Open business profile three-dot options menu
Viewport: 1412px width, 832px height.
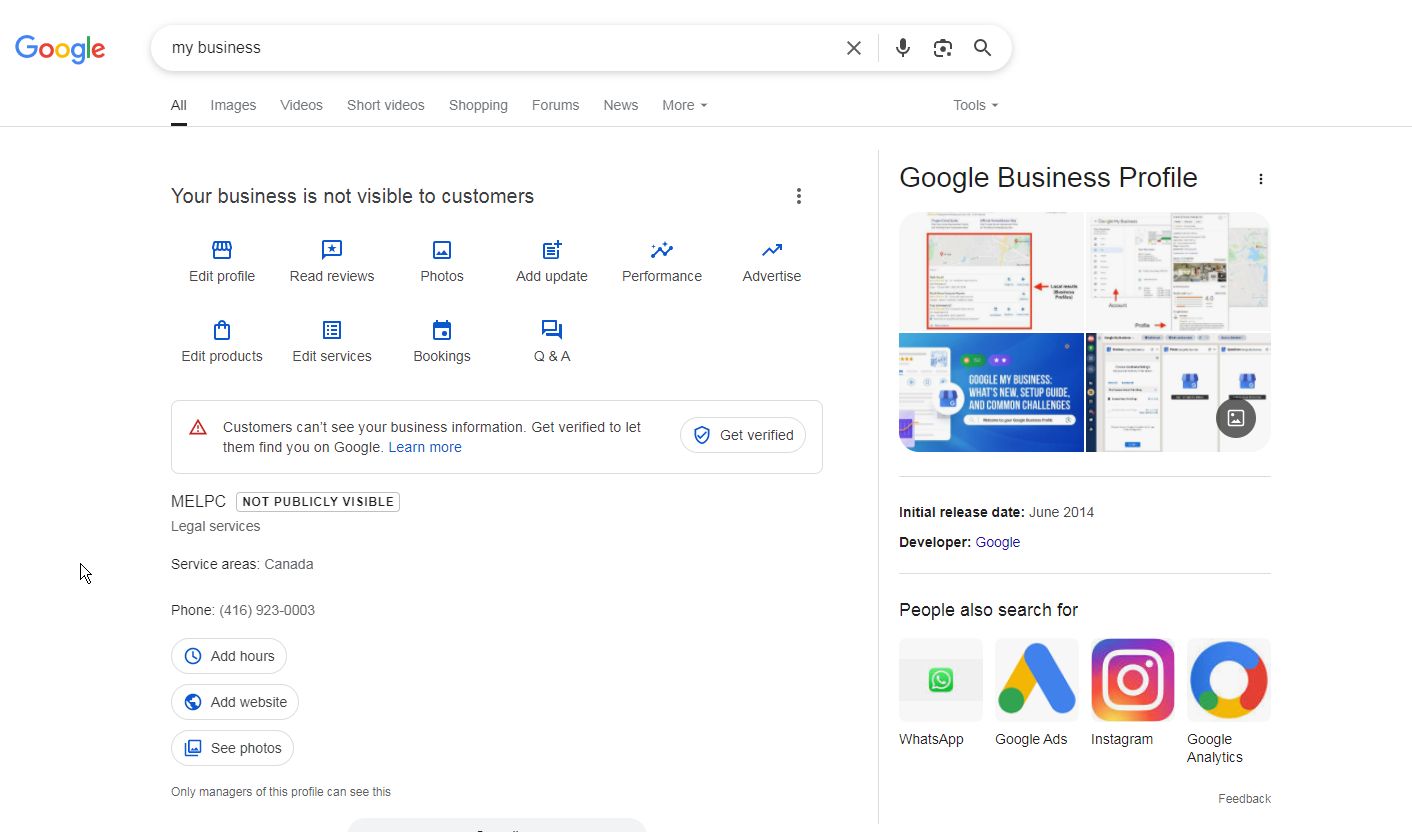pos(798,196)
